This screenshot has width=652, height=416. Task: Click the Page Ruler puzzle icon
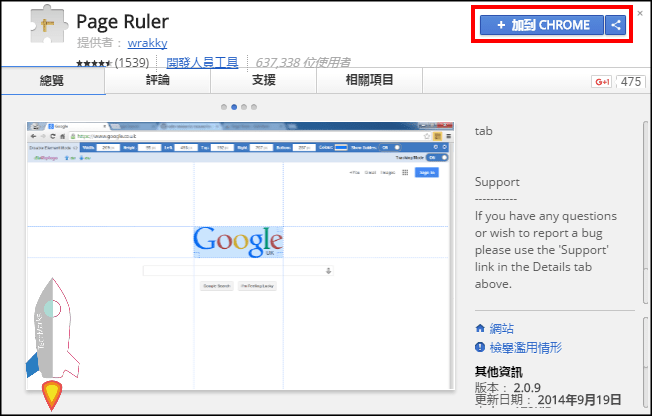point(48,24)
